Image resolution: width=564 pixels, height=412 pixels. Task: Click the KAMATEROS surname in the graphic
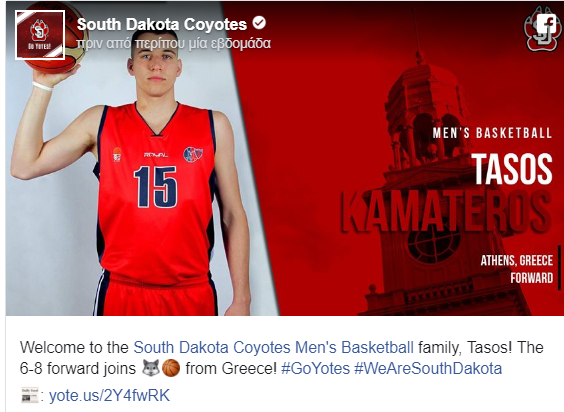click(446, 213)
